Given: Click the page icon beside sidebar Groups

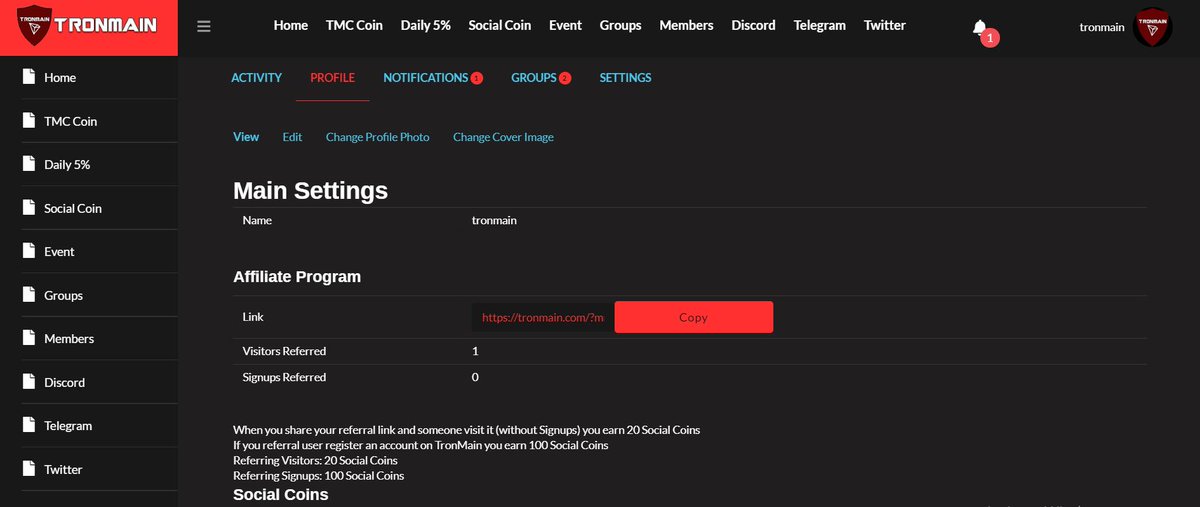Looking at the screenshot, I should pos(29,295).
